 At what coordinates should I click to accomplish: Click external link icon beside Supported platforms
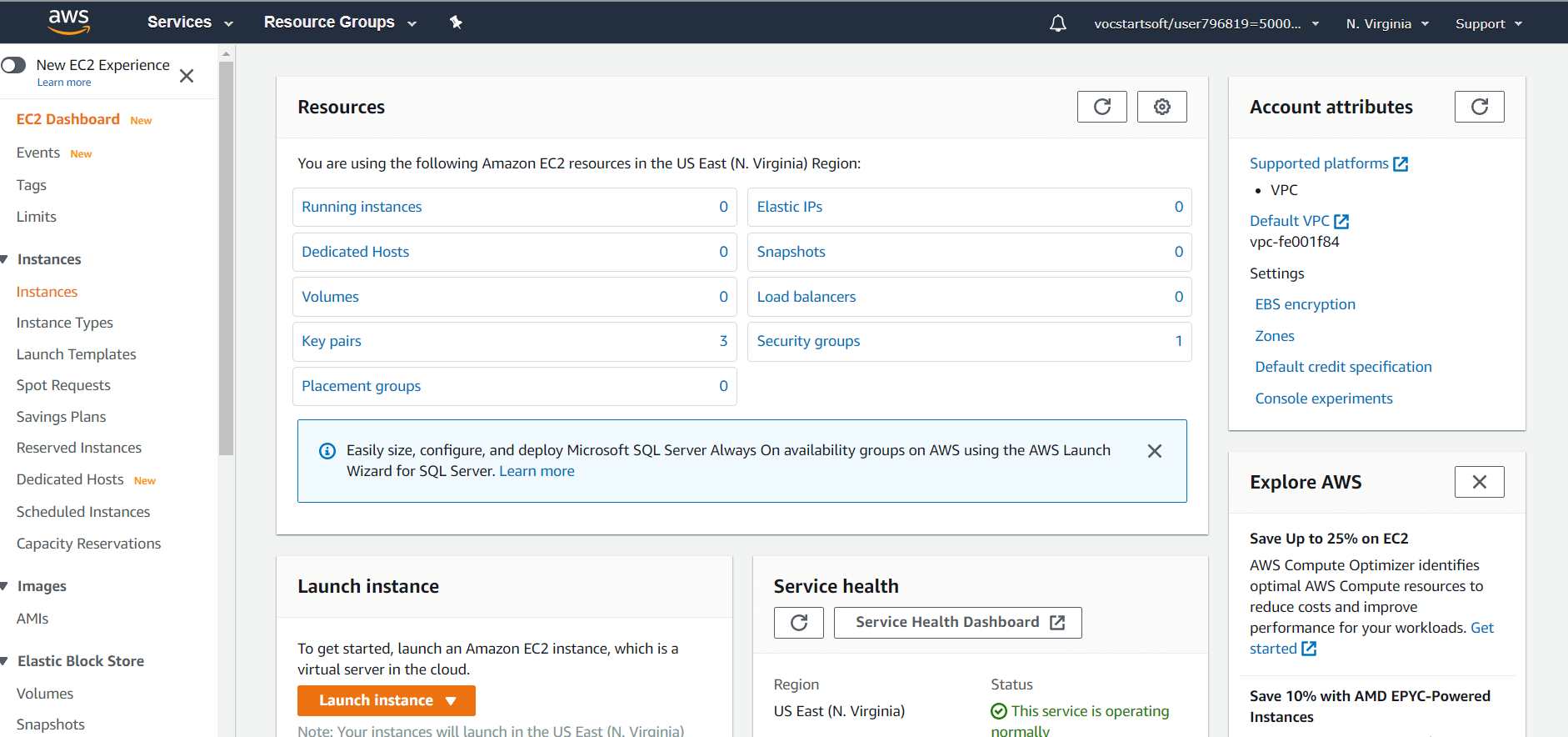point(1401,164)
